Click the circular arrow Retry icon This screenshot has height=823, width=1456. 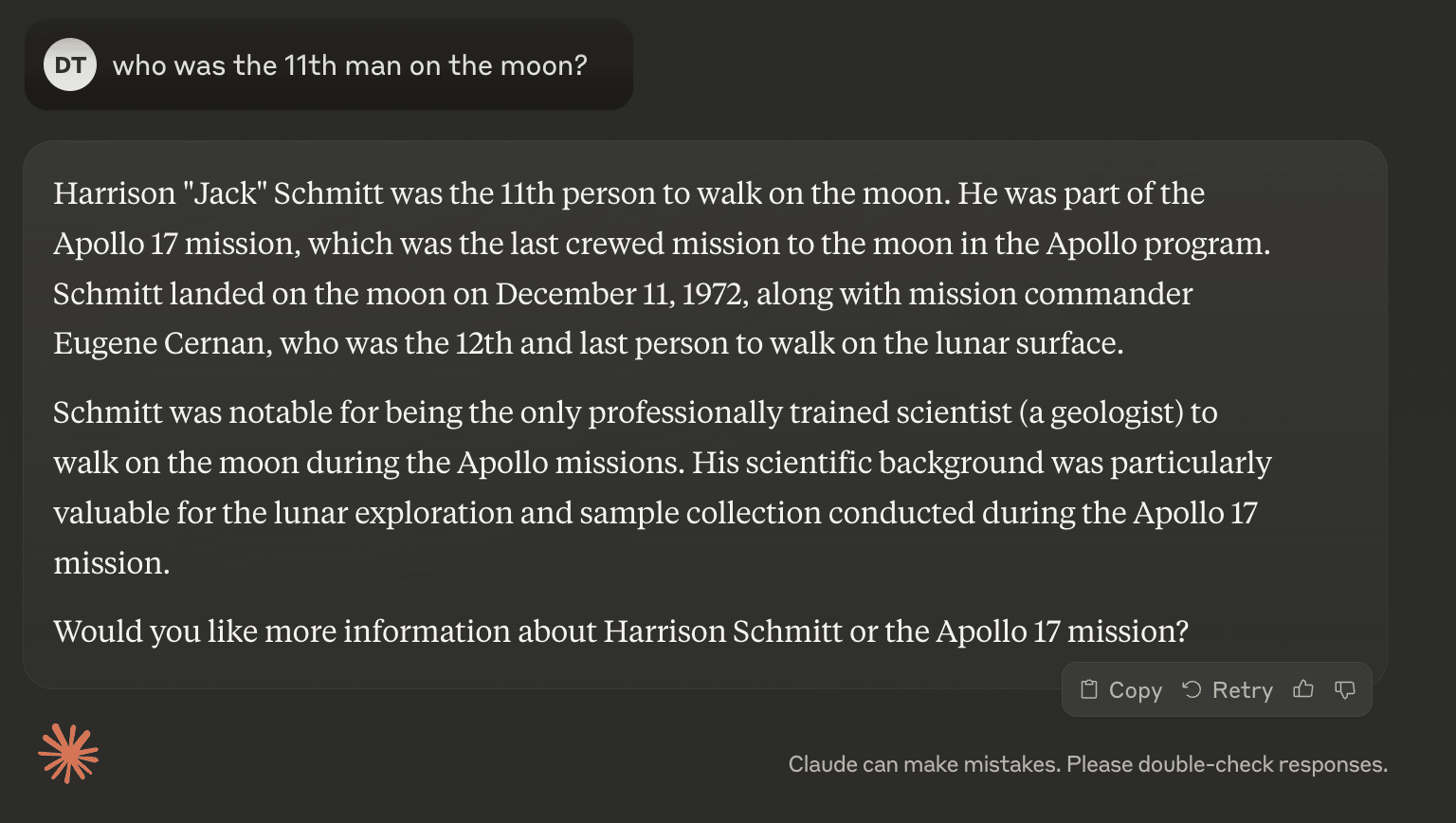1192,689
